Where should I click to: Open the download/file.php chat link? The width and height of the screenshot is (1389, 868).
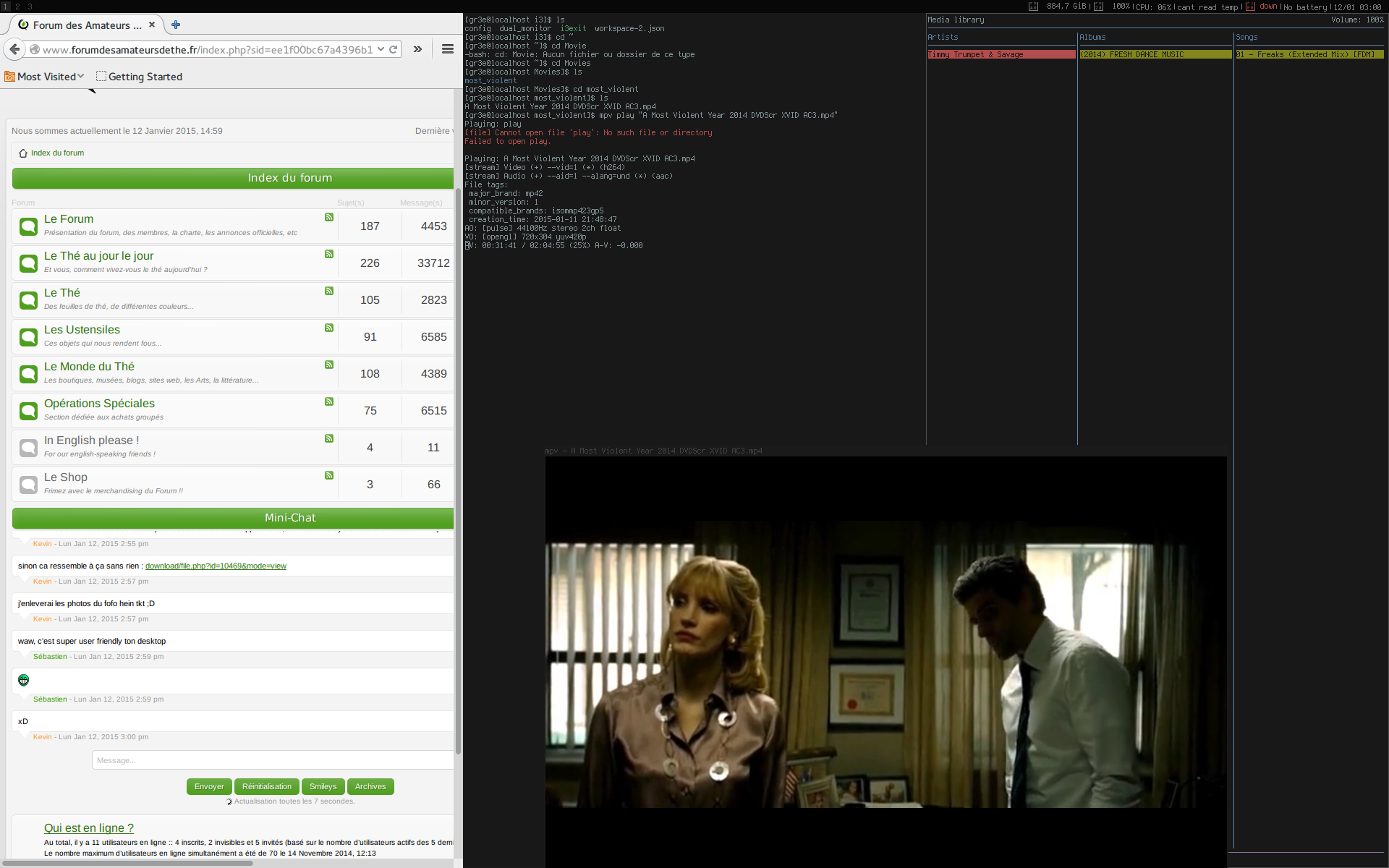tap(216, 566)
